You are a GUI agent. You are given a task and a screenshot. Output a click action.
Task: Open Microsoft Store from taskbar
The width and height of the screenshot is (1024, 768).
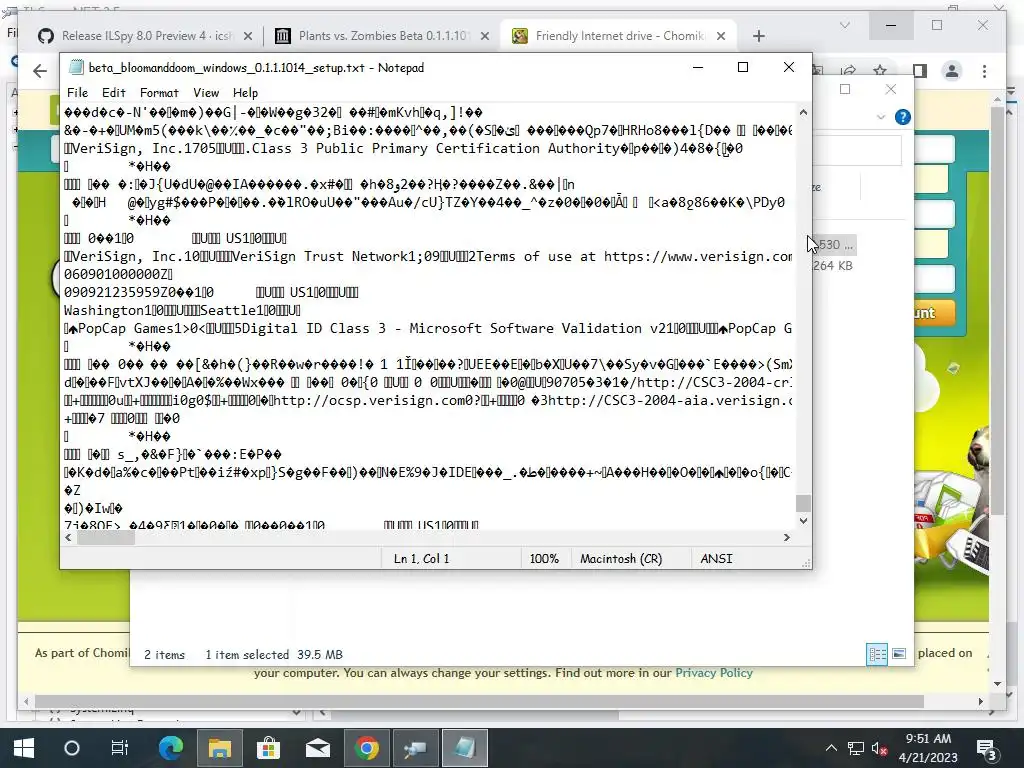pos(268,748)
